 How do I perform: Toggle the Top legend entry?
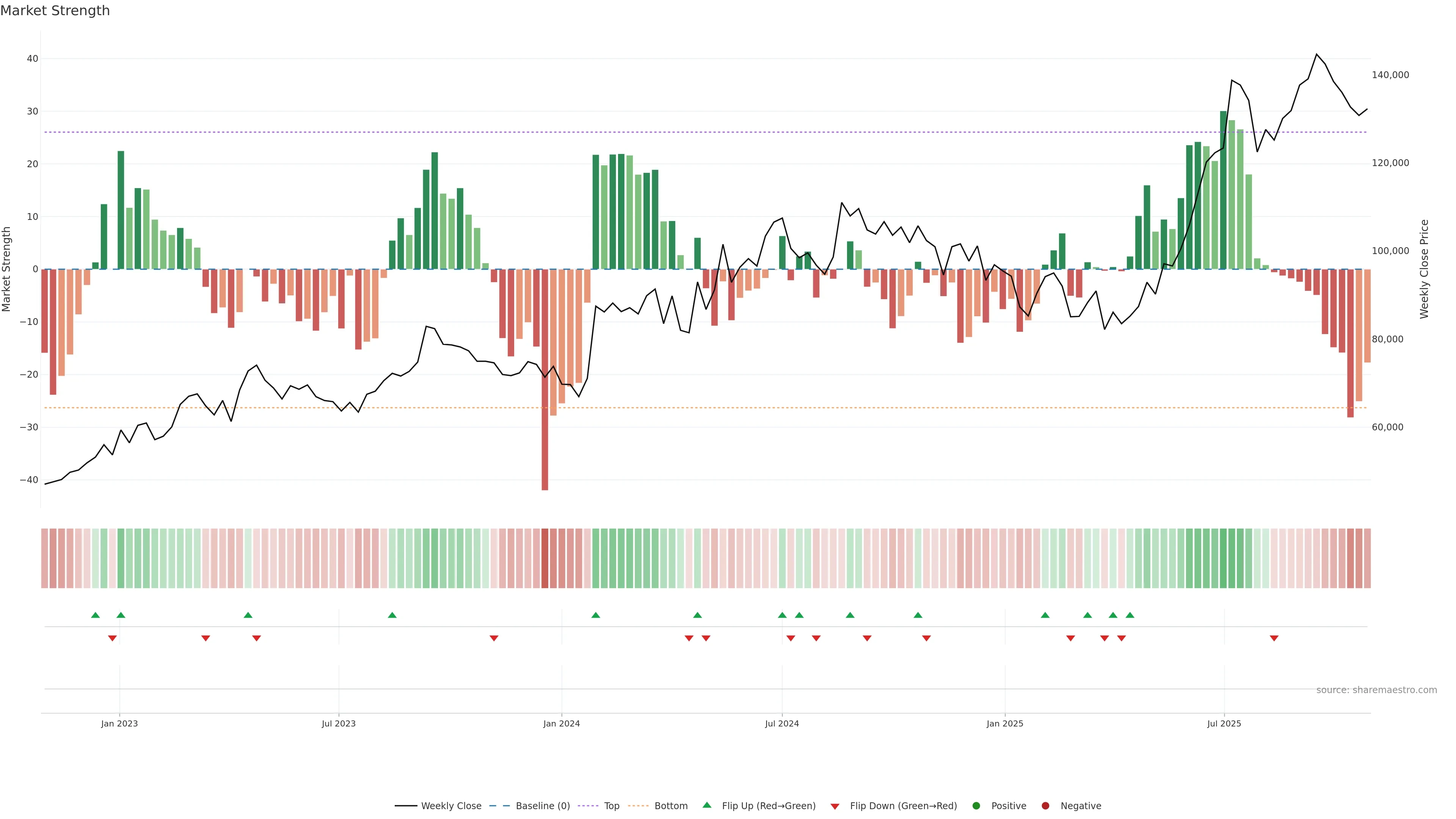click(x=612, y=805)
